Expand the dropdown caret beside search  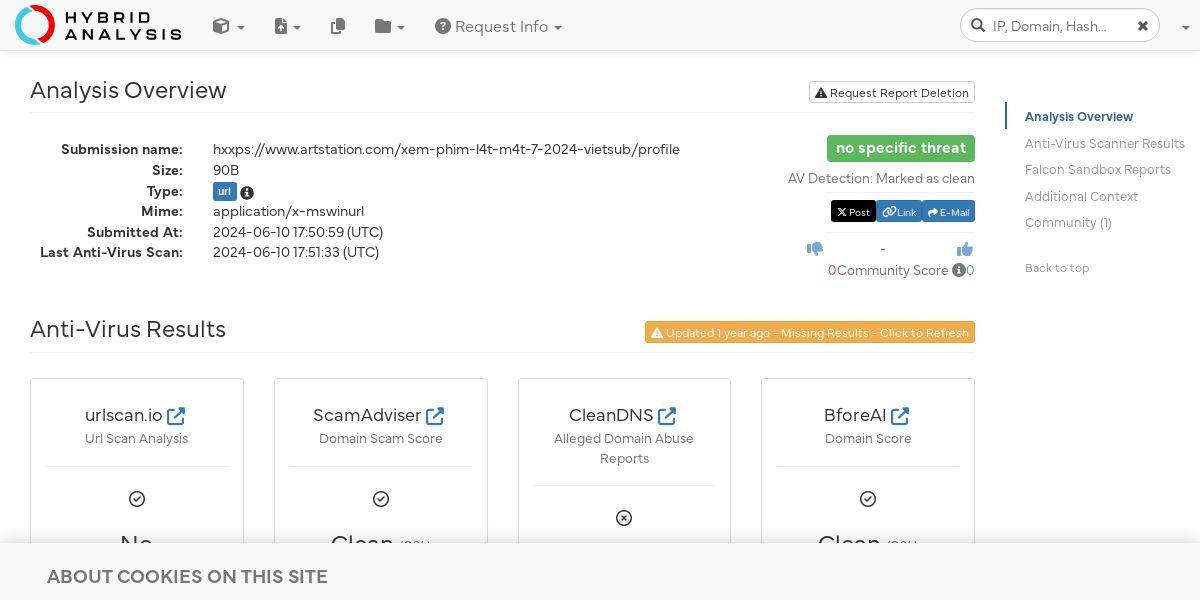(1185, 27)
